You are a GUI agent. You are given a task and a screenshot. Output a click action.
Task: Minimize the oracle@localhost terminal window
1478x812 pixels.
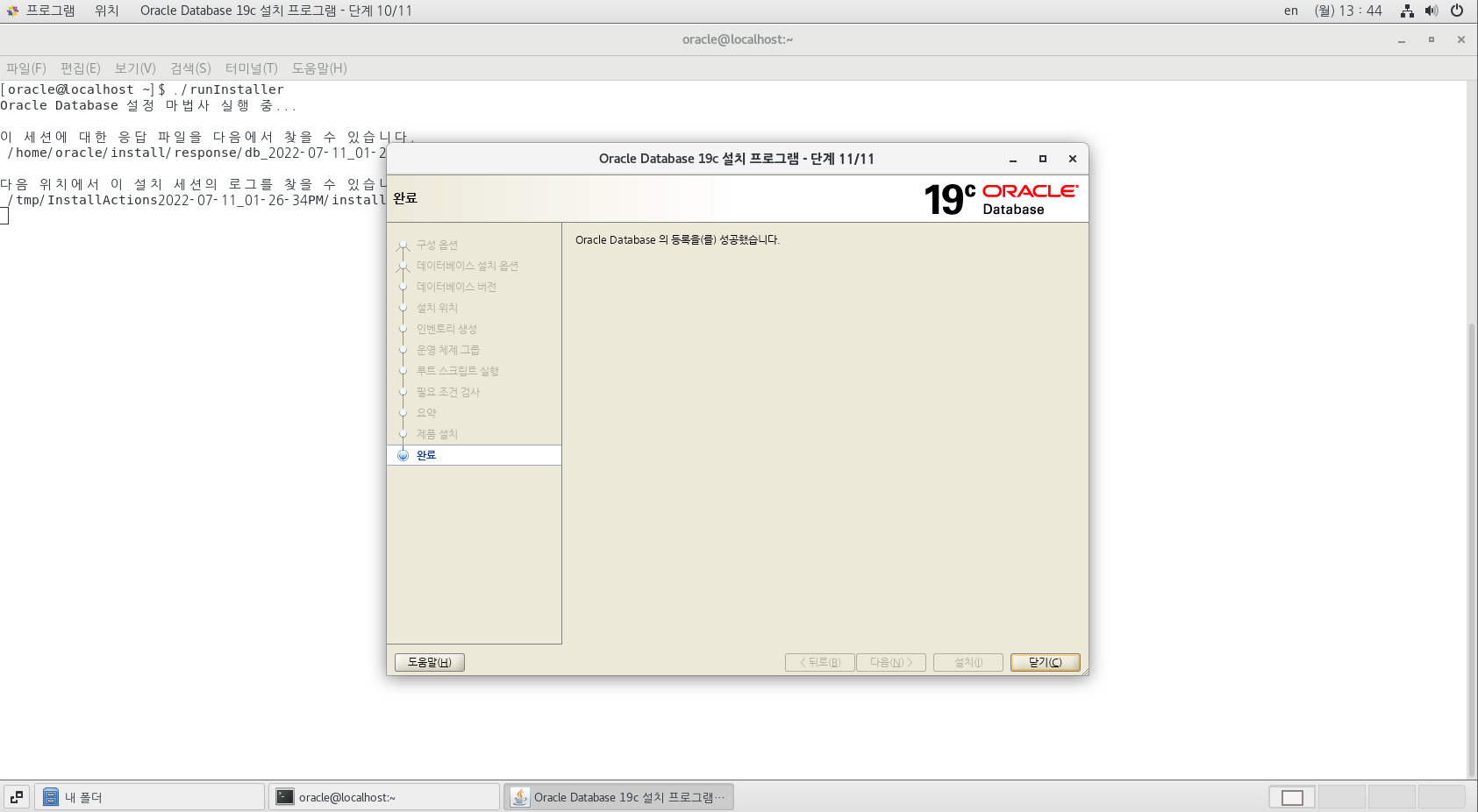click(x=1402, y=39)
